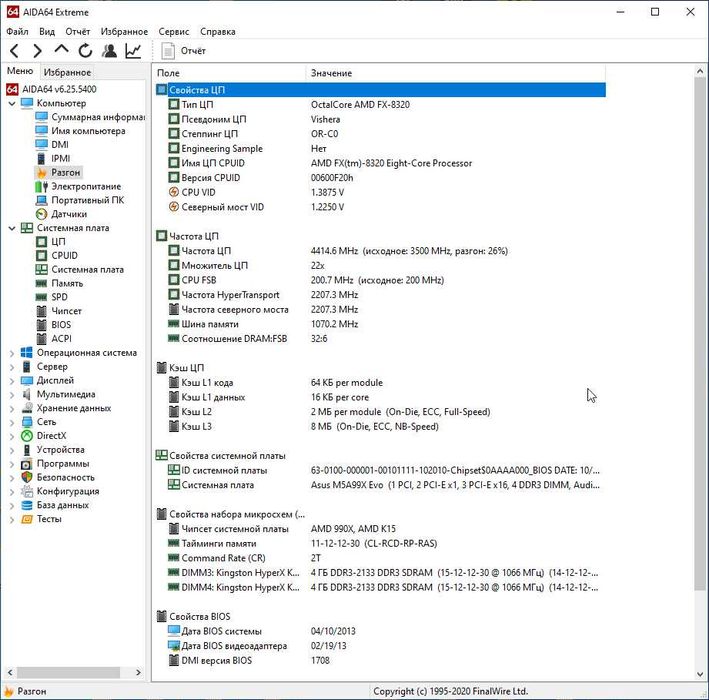
Task: Open the graph chart toolbar icon
Action: pos(133,51)
